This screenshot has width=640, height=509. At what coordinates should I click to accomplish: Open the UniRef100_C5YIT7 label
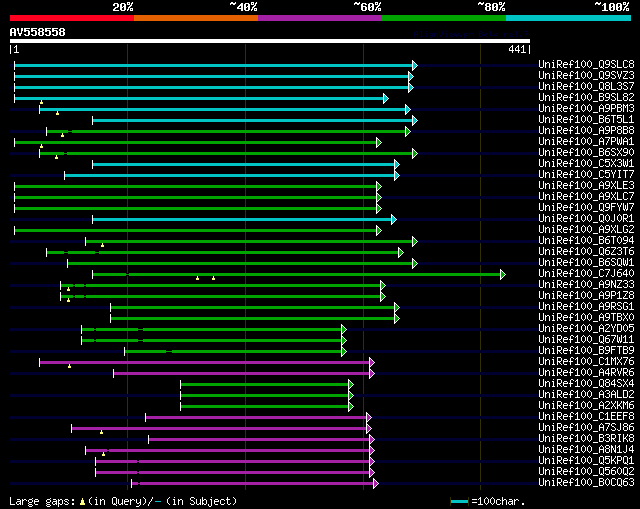pos(586,175)
